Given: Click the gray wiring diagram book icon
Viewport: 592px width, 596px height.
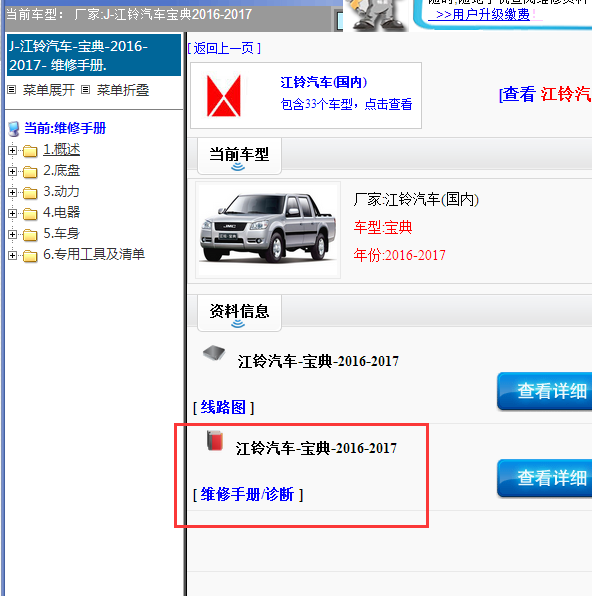Looking at the screenshot, I should 214,352.
